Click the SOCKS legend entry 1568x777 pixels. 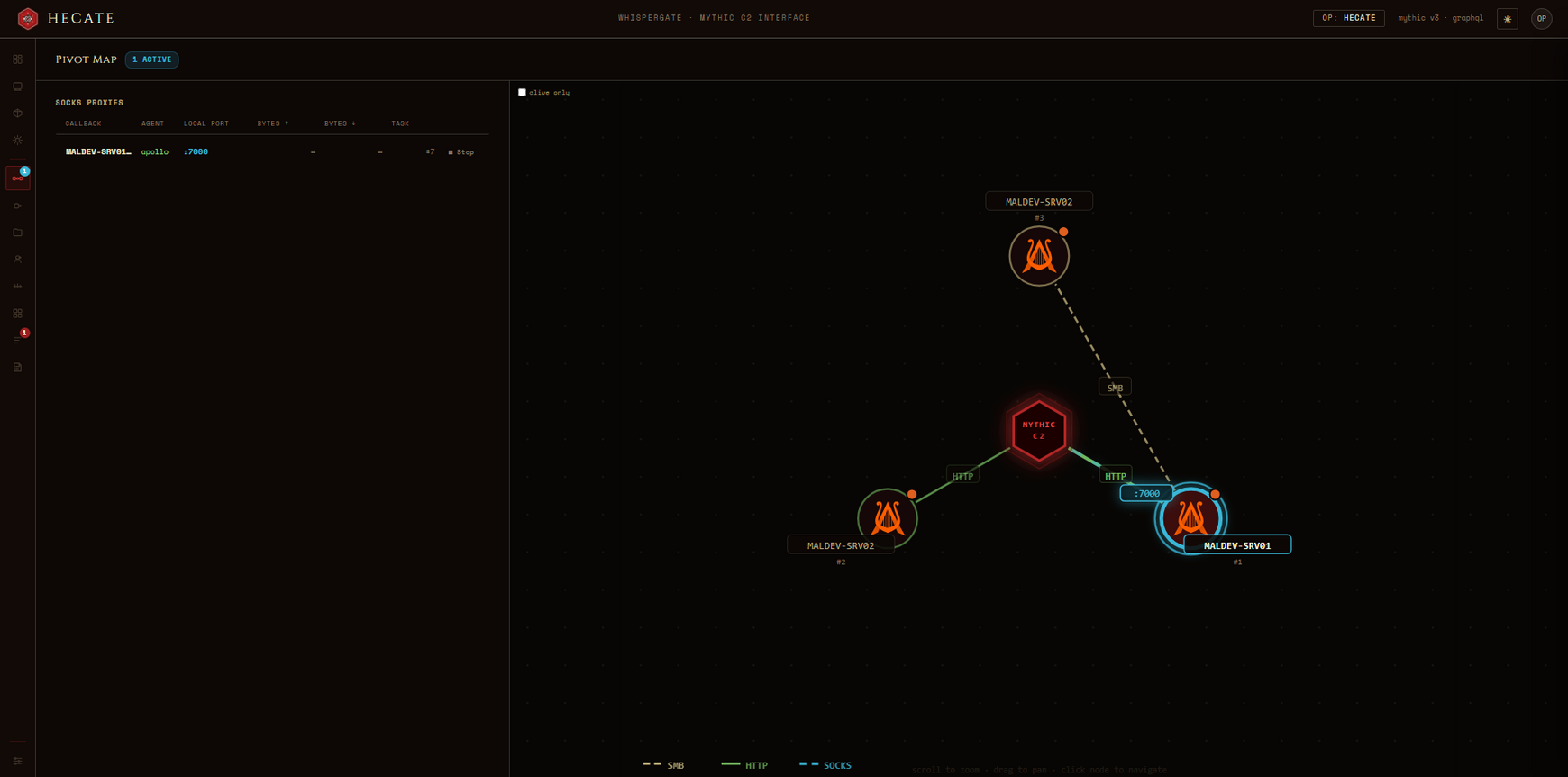coord(825,765)
